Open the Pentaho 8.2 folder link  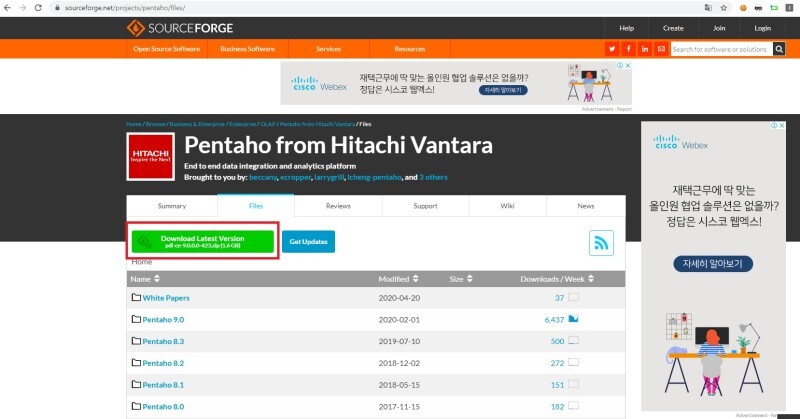[163, 363]
